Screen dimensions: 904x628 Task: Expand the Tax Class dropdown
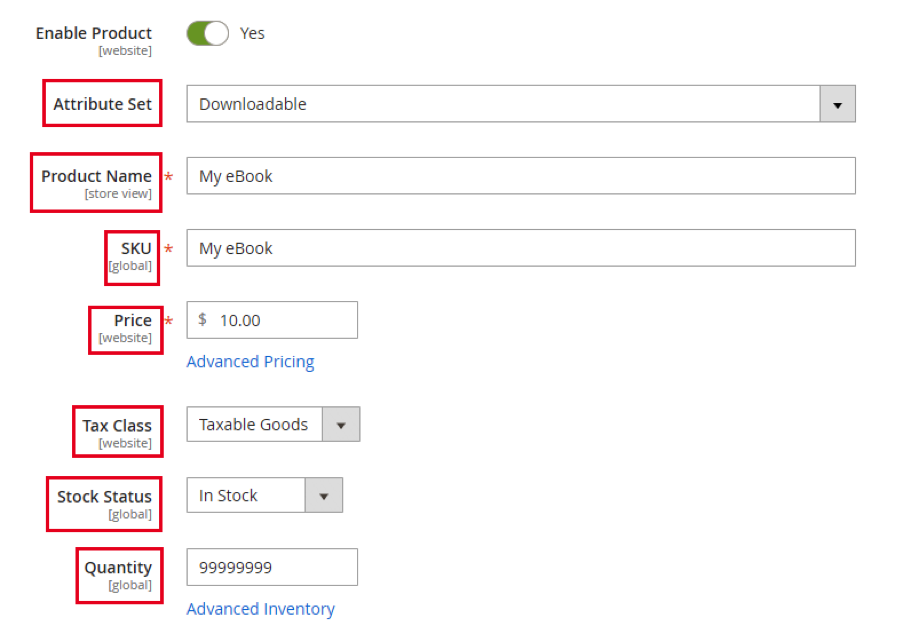[341, 424]
